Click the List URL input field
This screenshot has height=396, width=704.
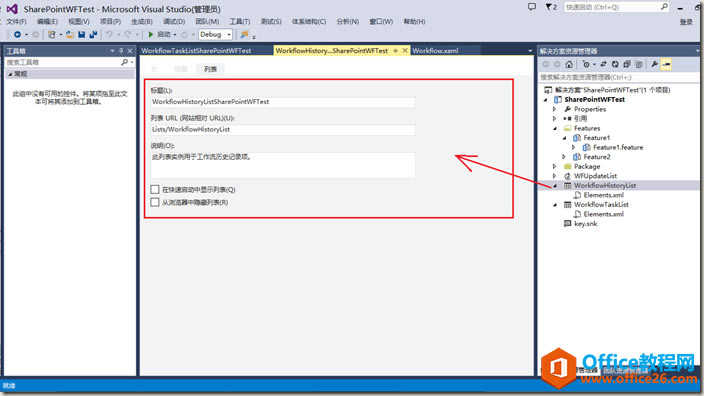click(283, 129)
